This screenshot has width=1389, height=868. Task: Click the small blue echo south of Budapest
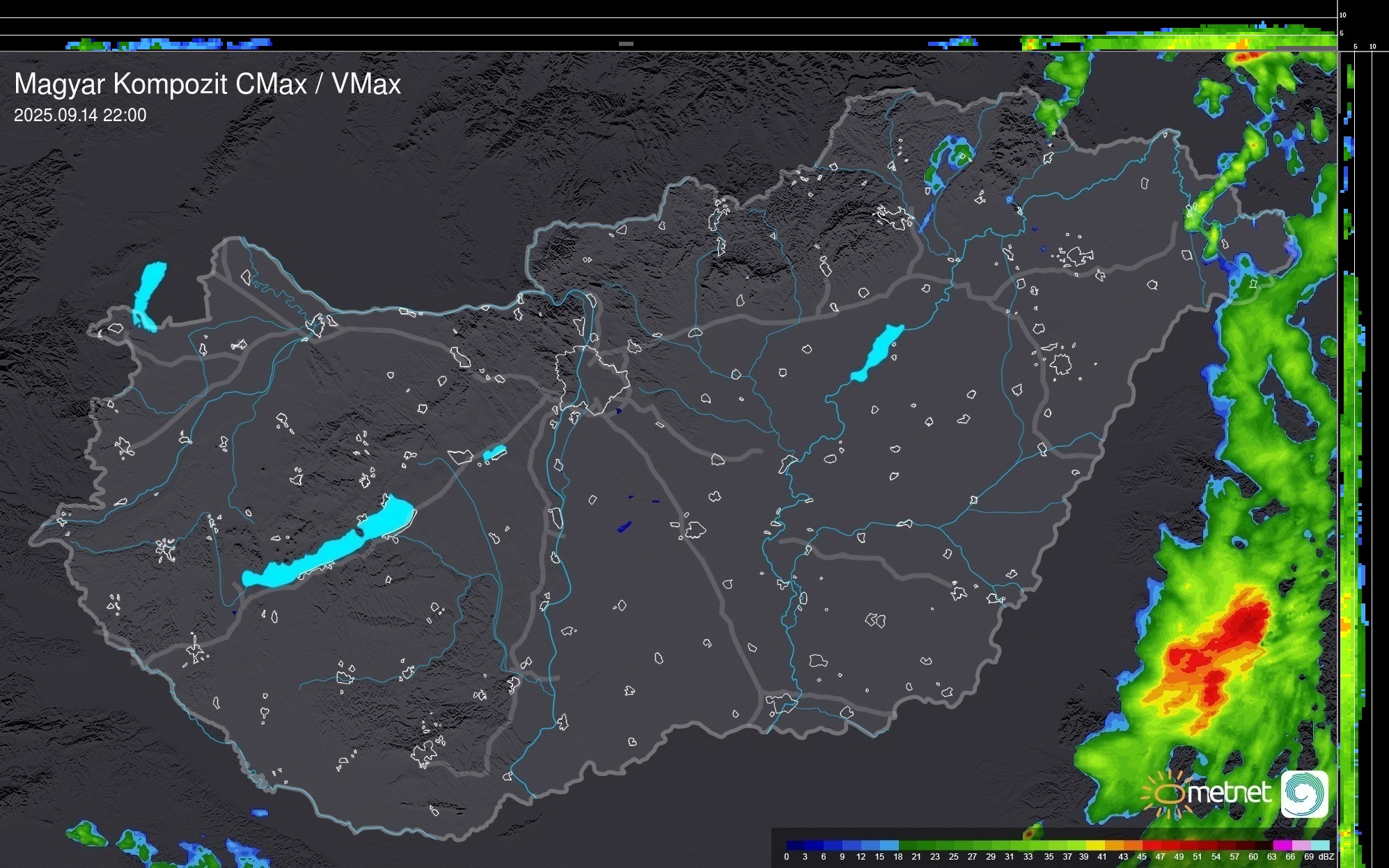pos(624,526)
